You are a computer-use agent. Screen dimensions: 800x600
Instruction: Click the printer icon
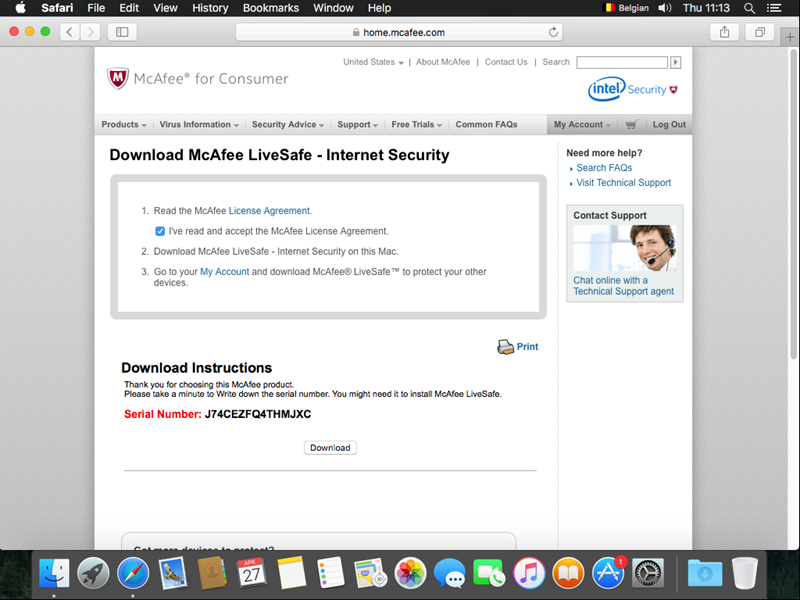pyautogui.click(x=505, y=347)
